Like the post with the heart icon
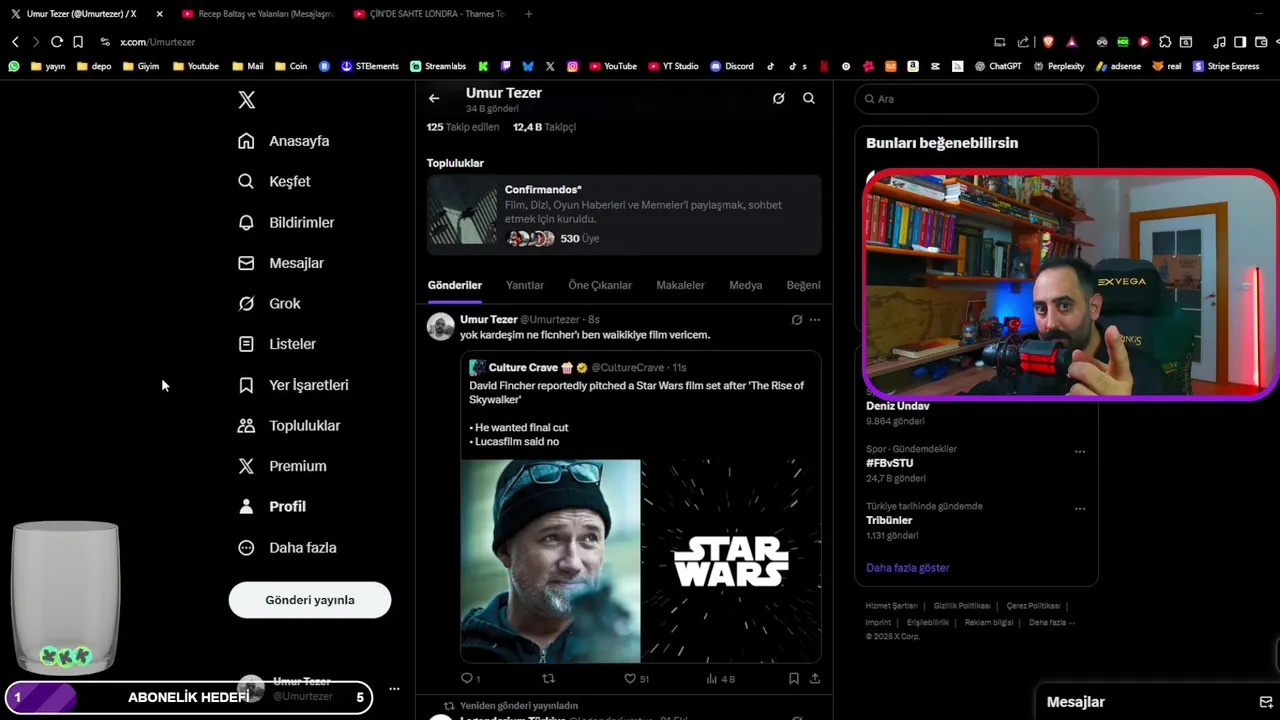Viewport: 1280px width, 720px height. (630, 678)
